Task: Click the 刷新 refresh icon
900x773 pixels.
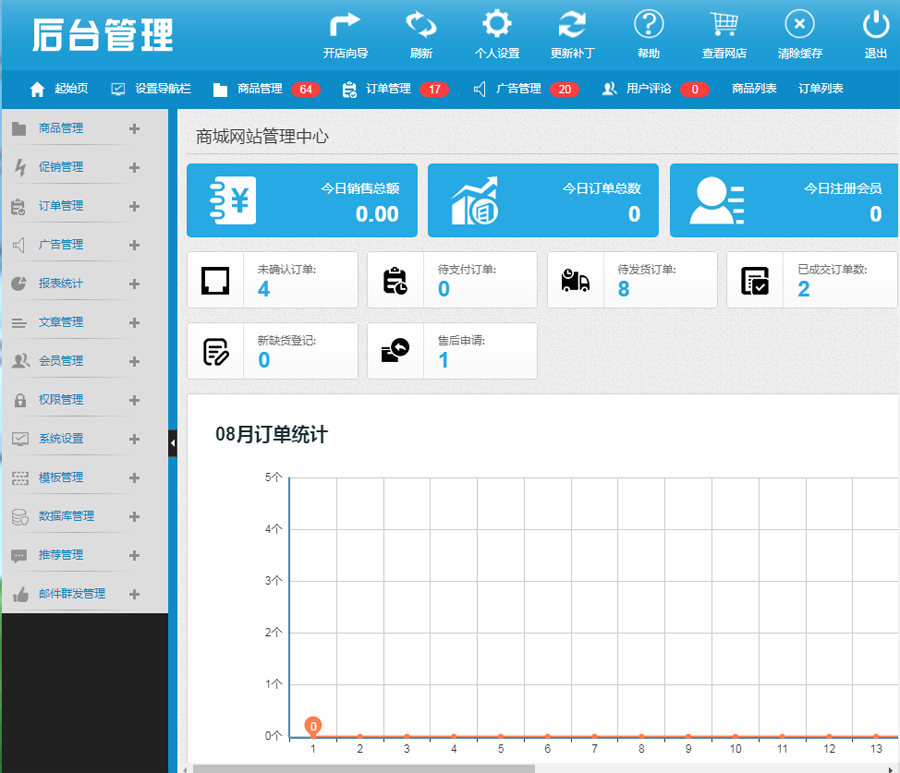Action: 421,25
